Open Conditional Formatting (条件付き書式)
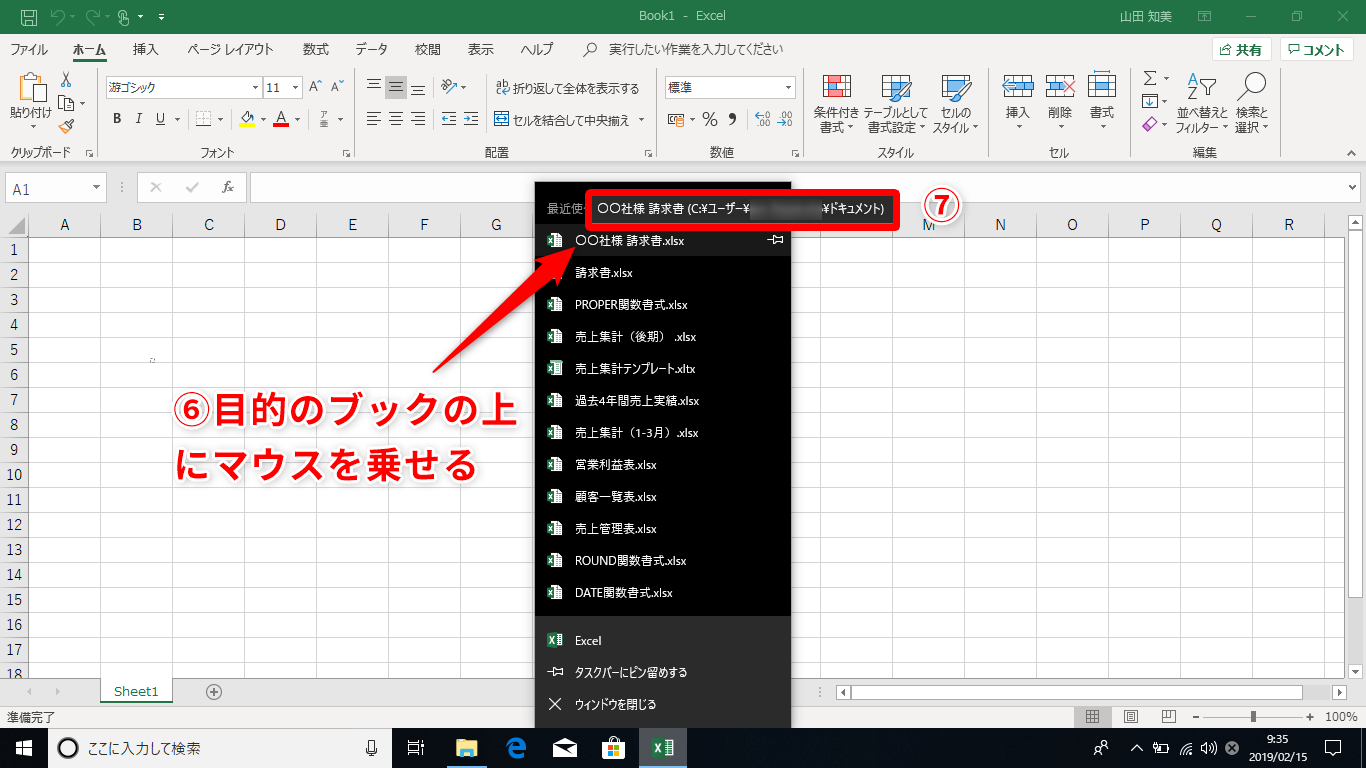The height and width of the screenshot is (768, 1366). point(836,104)
